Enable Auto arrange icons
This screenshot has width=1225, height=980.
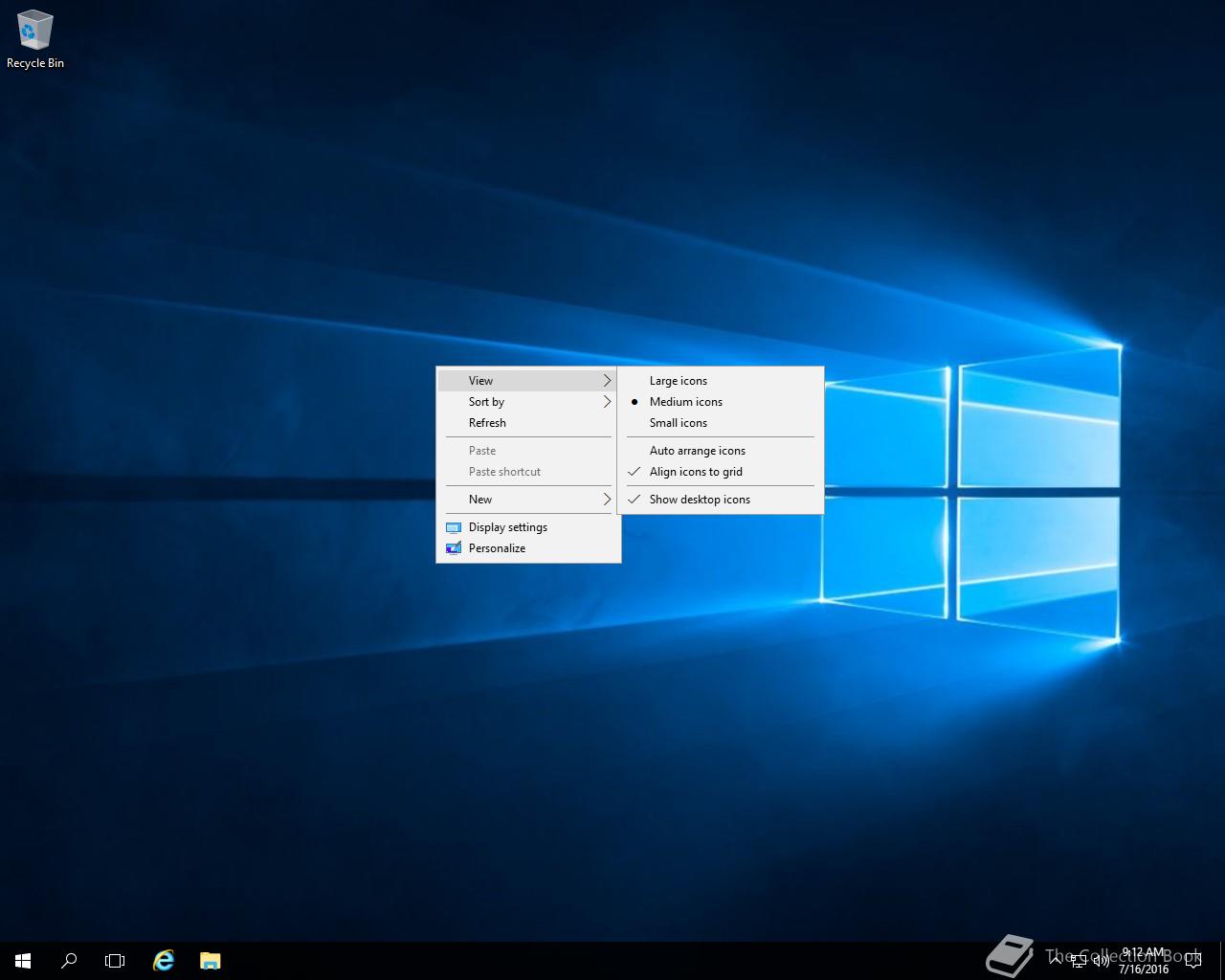[x=721, y=451]
